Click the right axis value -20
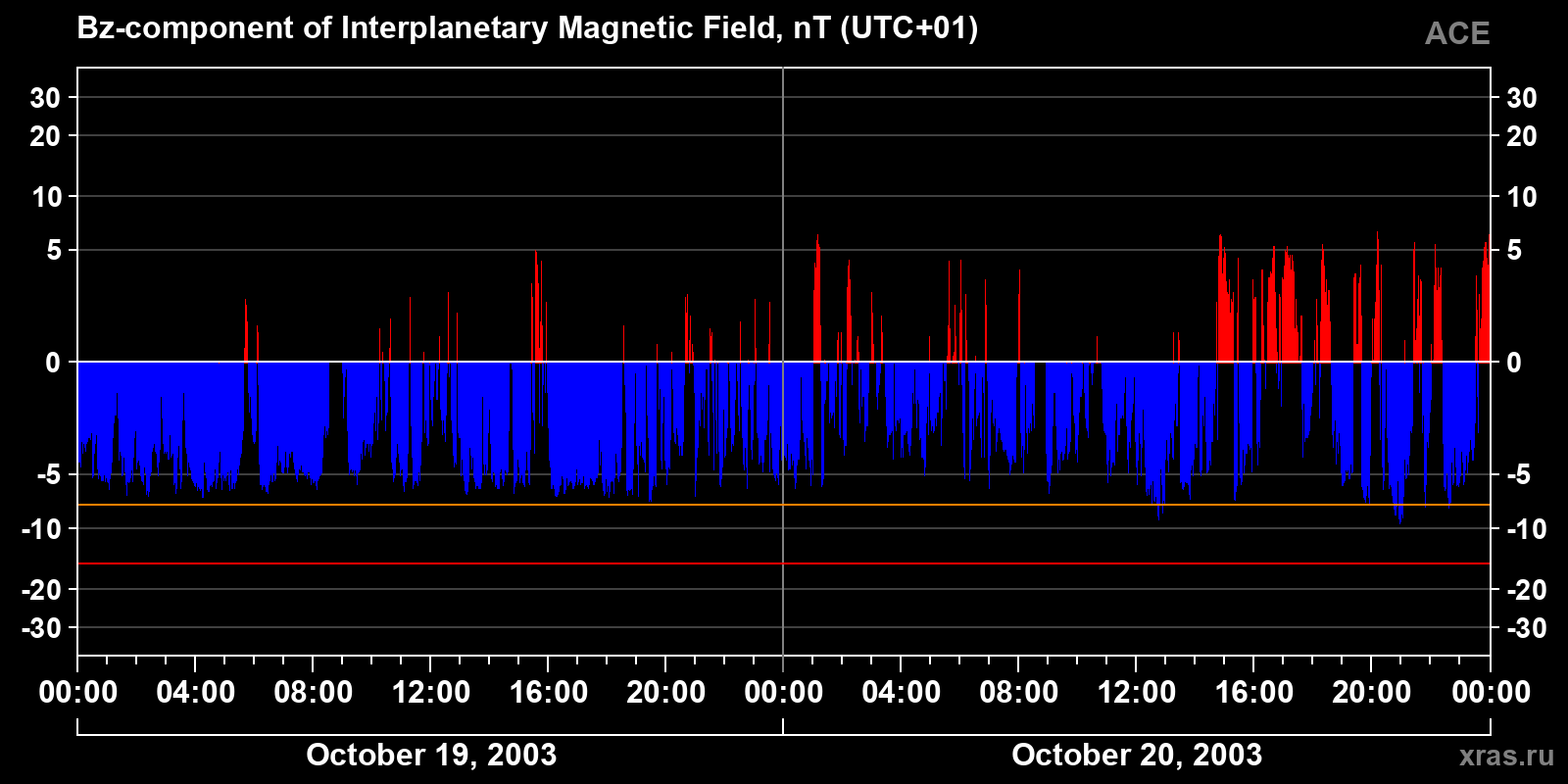Image resolution: width=1568 pixels, height=784 pixels. (1526, 590)
